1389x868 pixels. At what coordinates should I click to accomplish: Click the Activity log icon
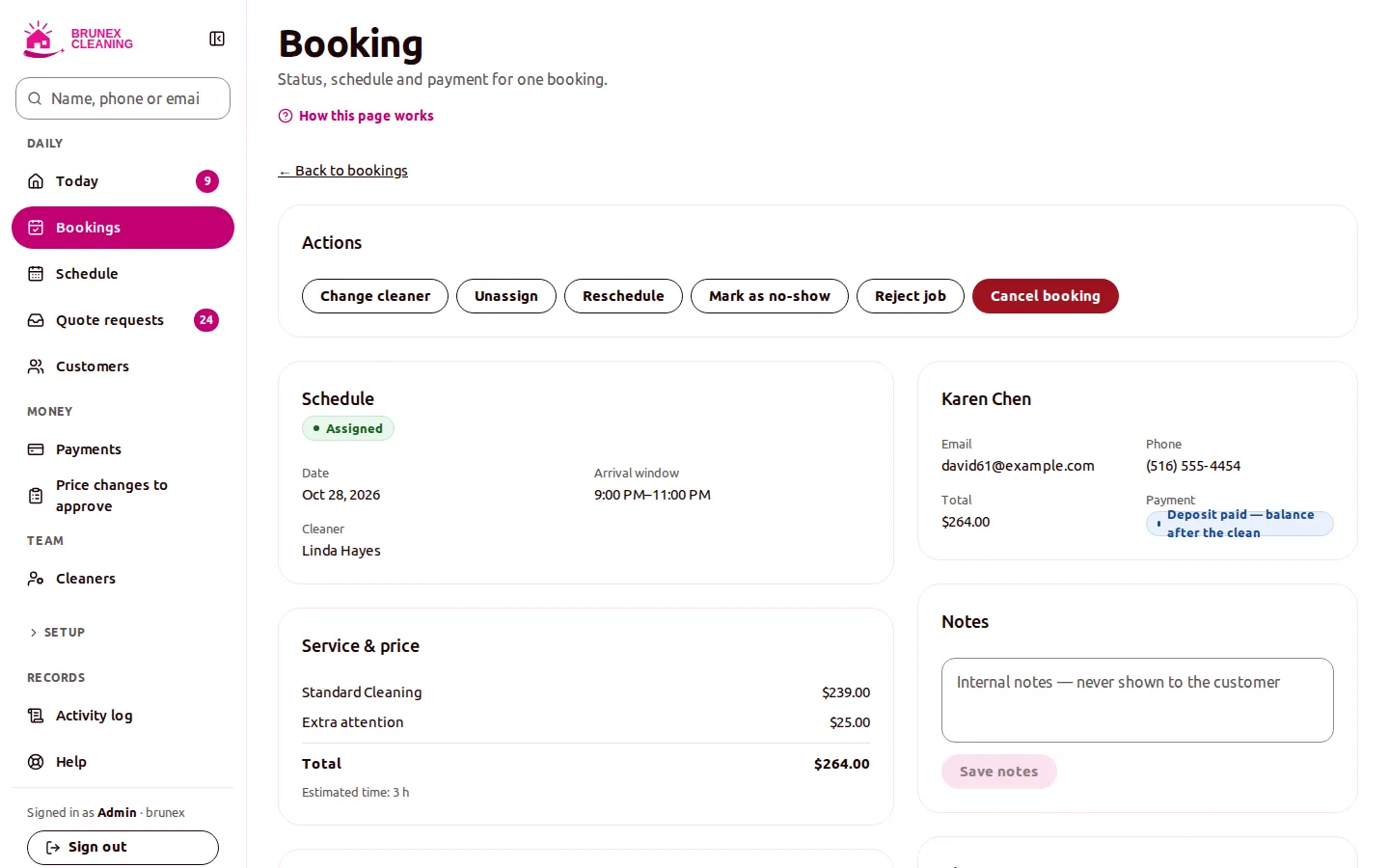[x=36, y=716]
